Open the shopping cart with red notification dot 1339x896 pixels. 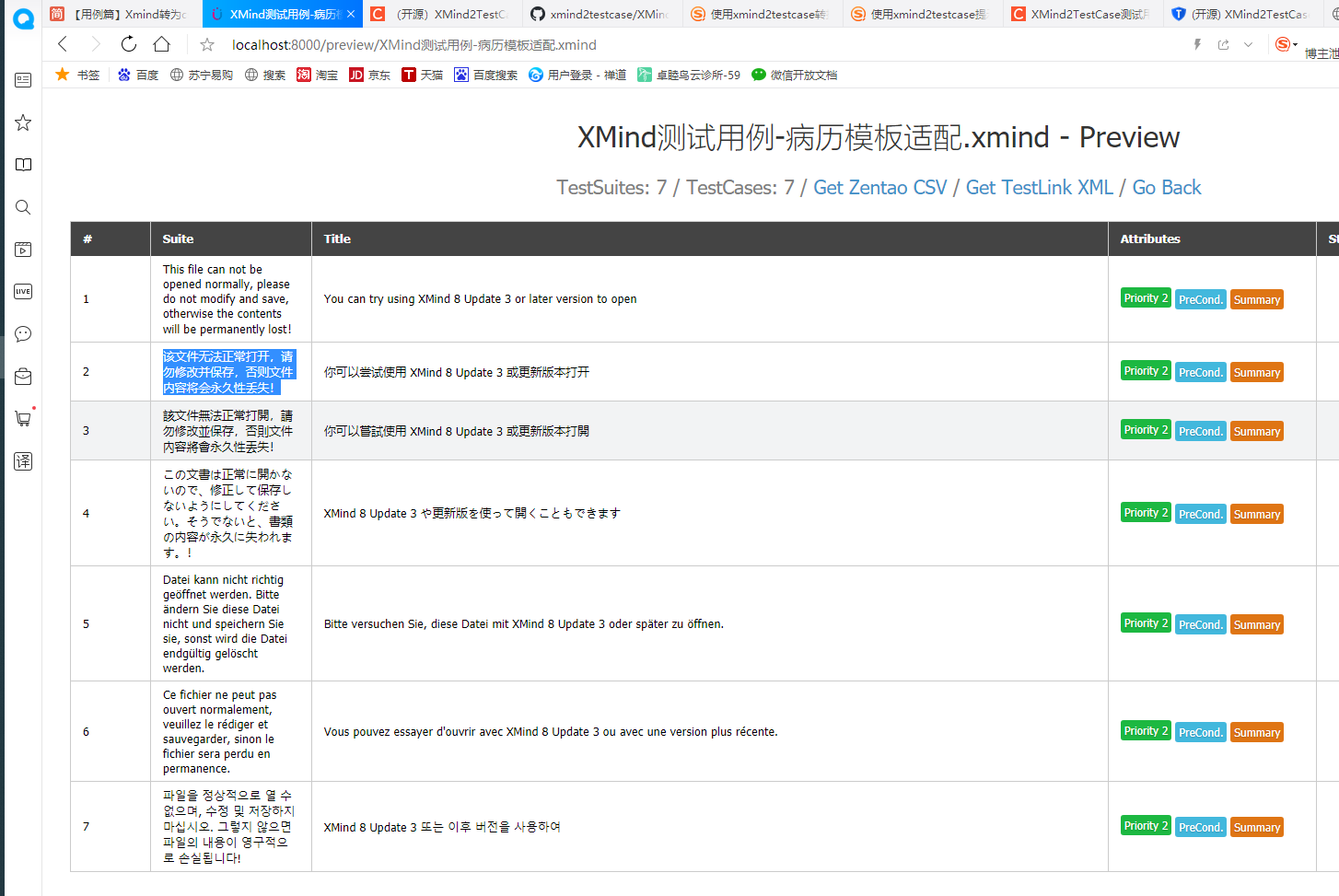(23, 418)
